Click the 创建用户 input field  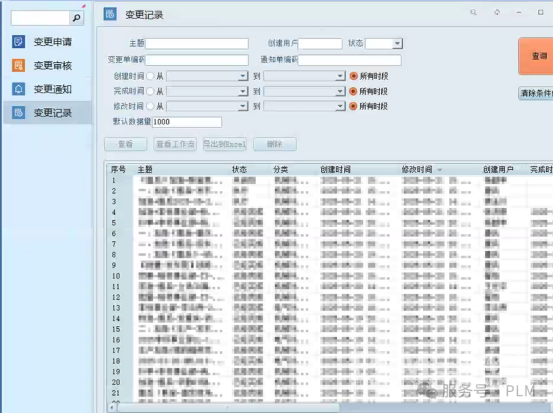tap(320, 43)
